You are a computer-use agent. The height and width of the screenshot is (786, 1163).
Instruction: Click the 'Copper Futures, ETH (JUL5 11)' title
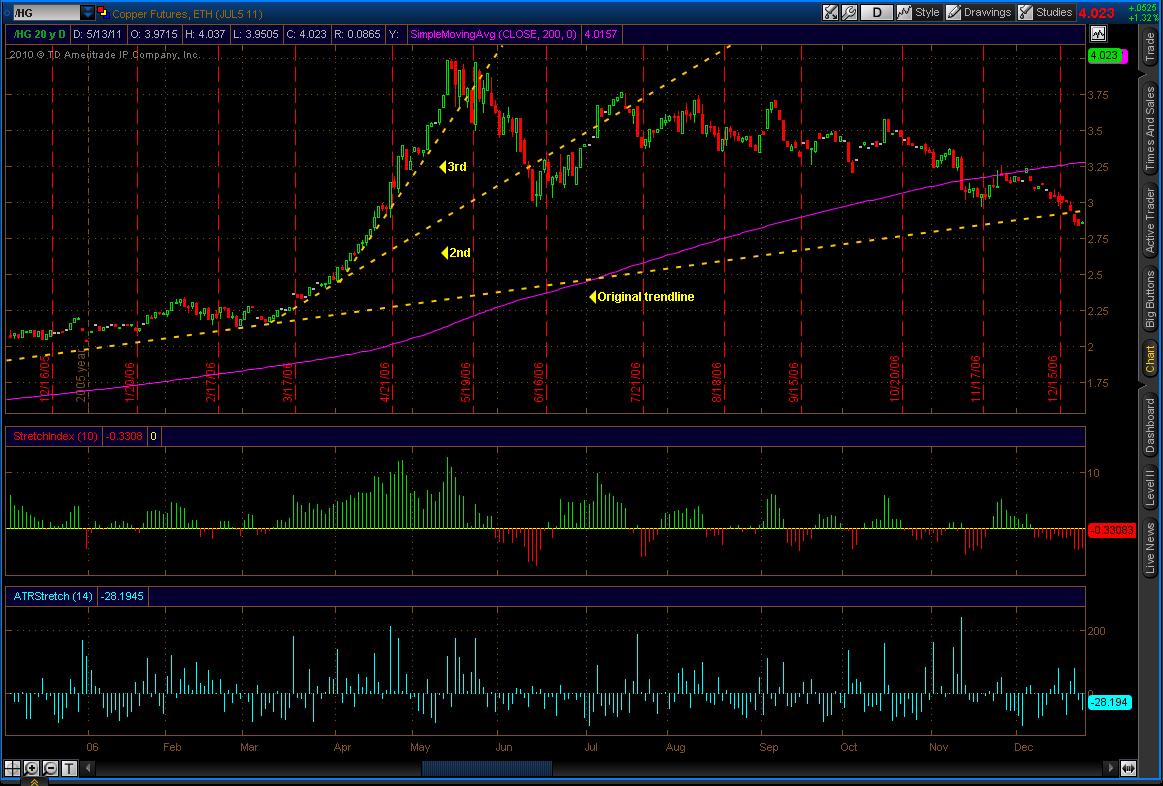(187, 13)
